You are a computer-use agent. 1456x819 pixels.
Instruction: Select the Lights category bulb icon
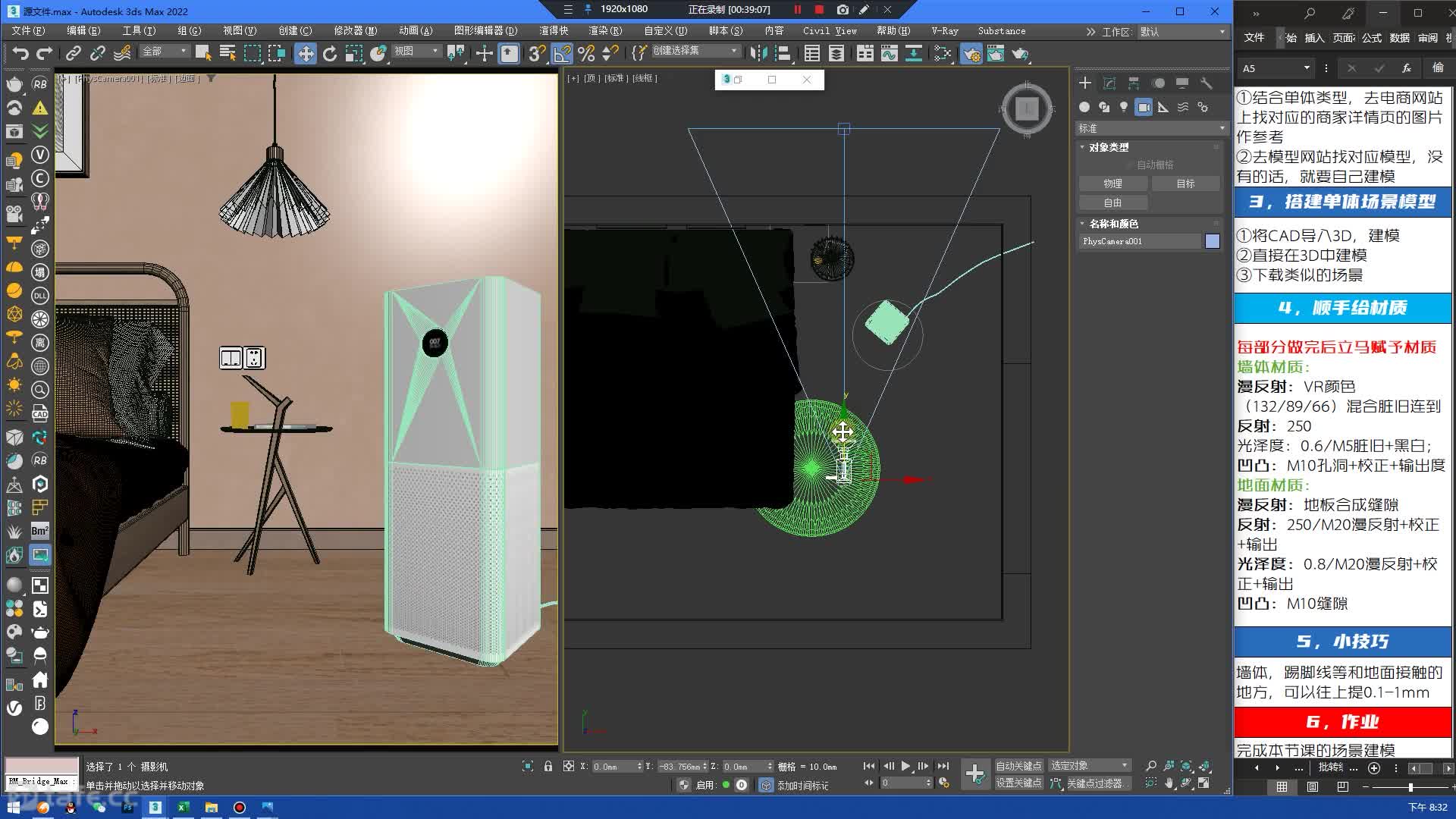1124,107
